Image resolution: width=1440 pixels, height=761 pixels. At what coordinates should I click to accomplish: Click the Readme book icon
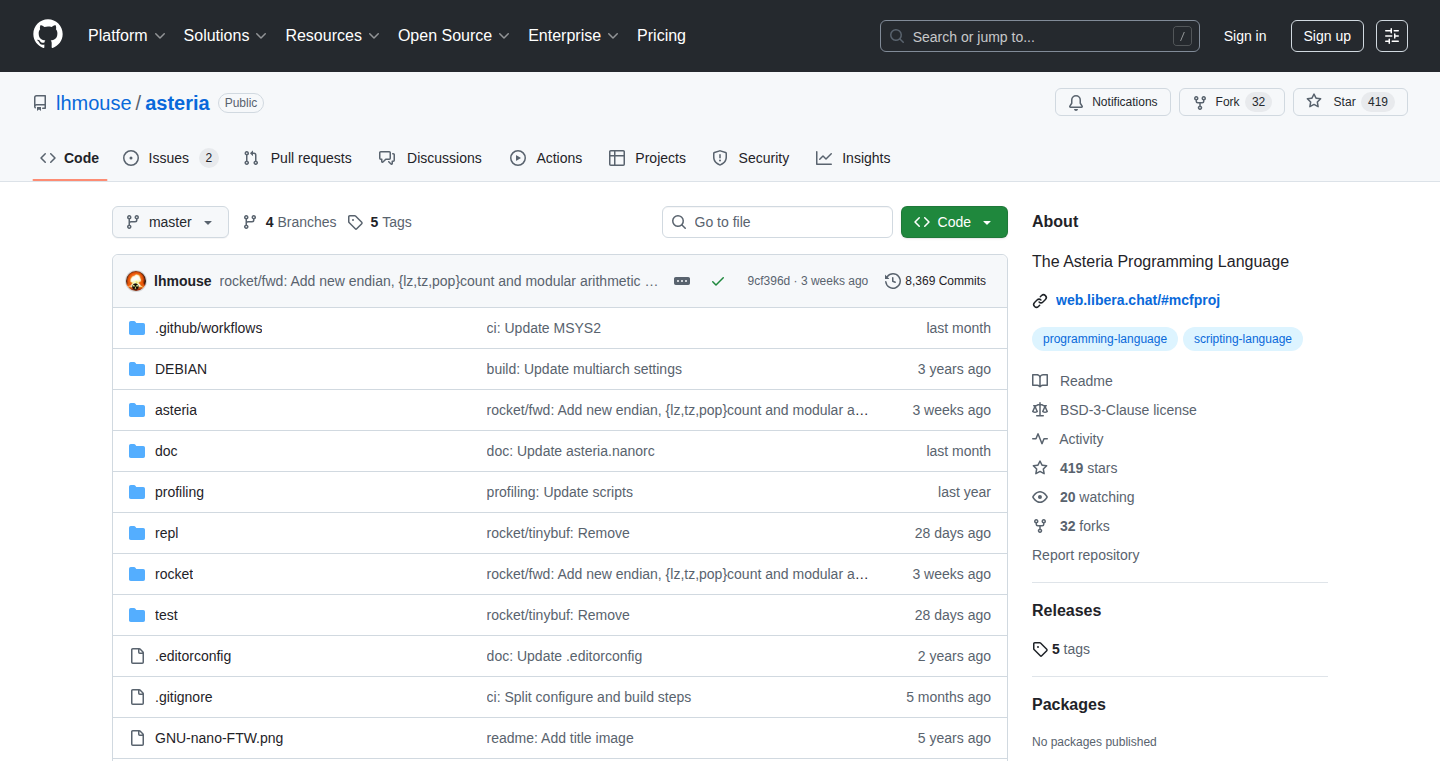pyautogui.click(x=1040, y=381)
